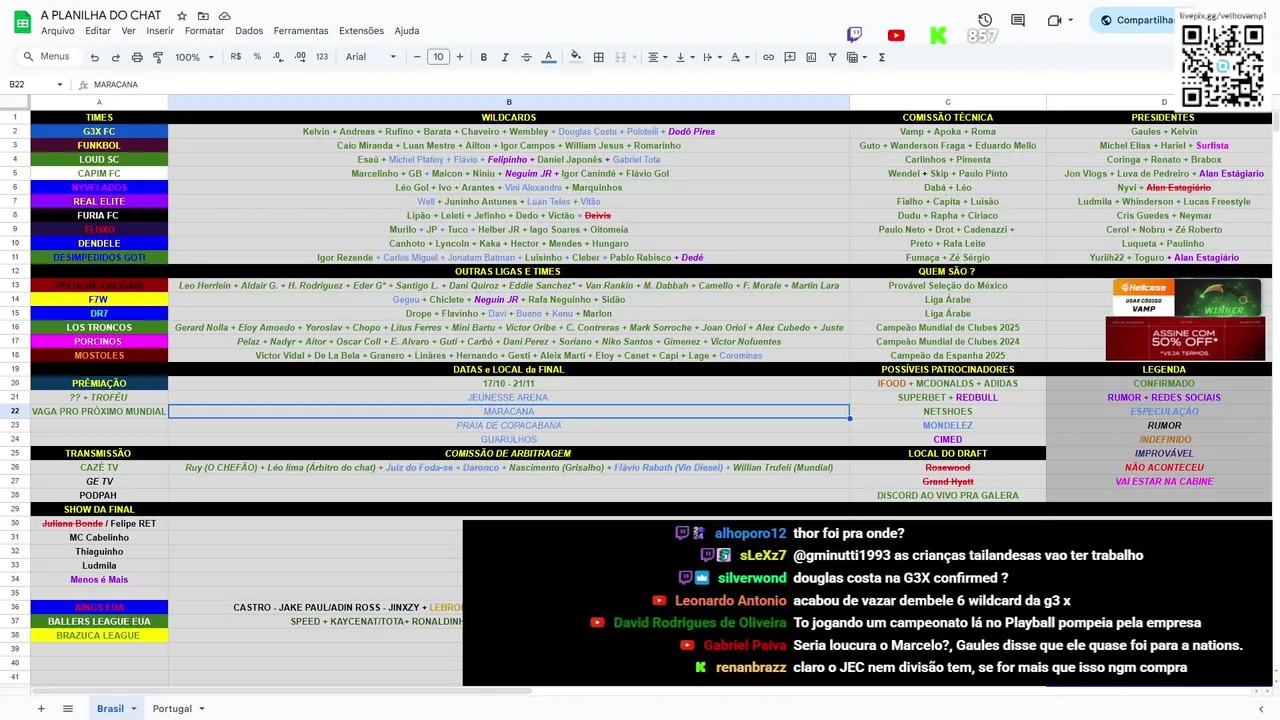Start a Meet call camera icon
The image size is (1280, 720).
(x=1054, y=20)
